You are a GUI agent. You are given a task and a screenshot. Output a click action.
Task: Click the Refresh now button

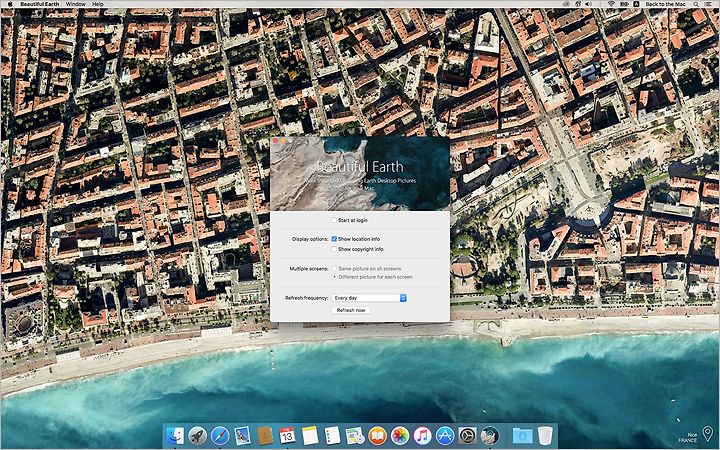(x=351, y=310)
